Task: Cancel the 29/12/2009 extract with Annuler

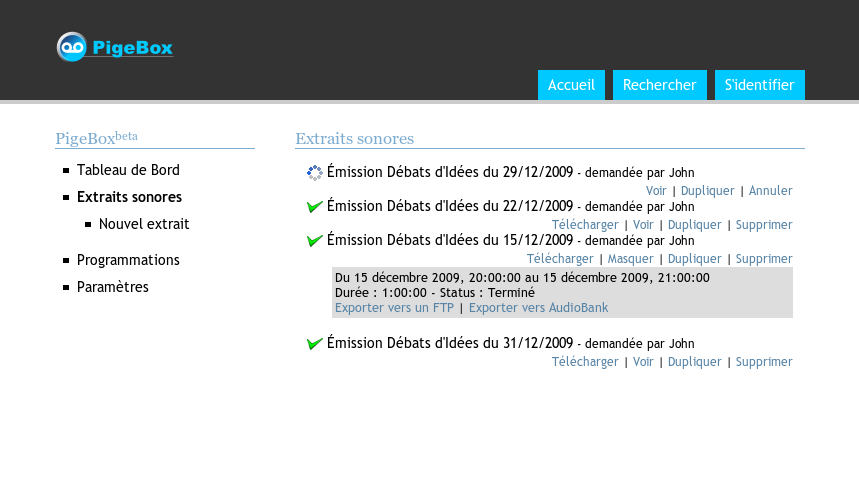Action: (x=770, y=191)
